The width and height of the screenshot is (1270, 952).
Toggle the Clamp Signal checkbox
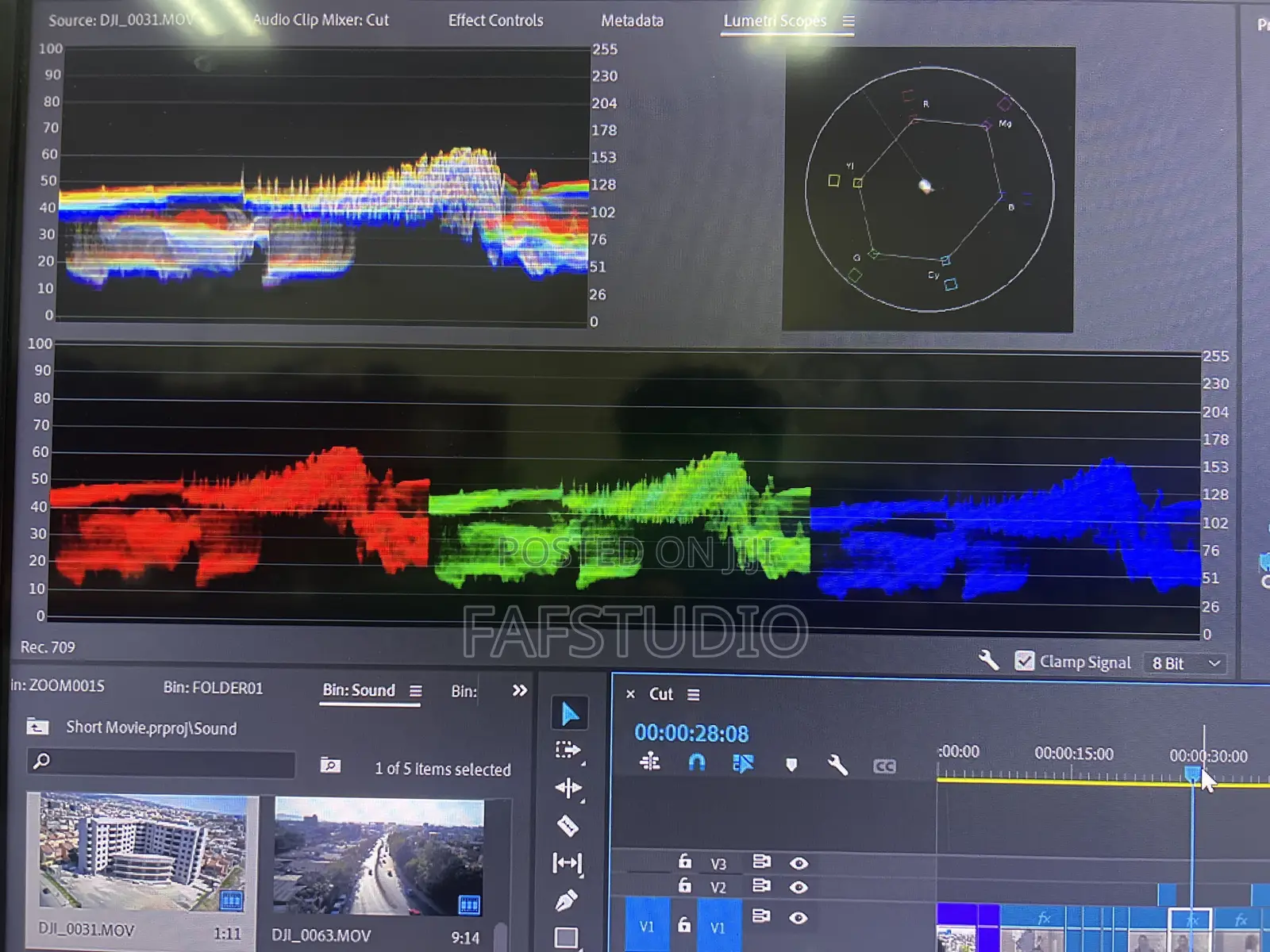point(1025,661)
